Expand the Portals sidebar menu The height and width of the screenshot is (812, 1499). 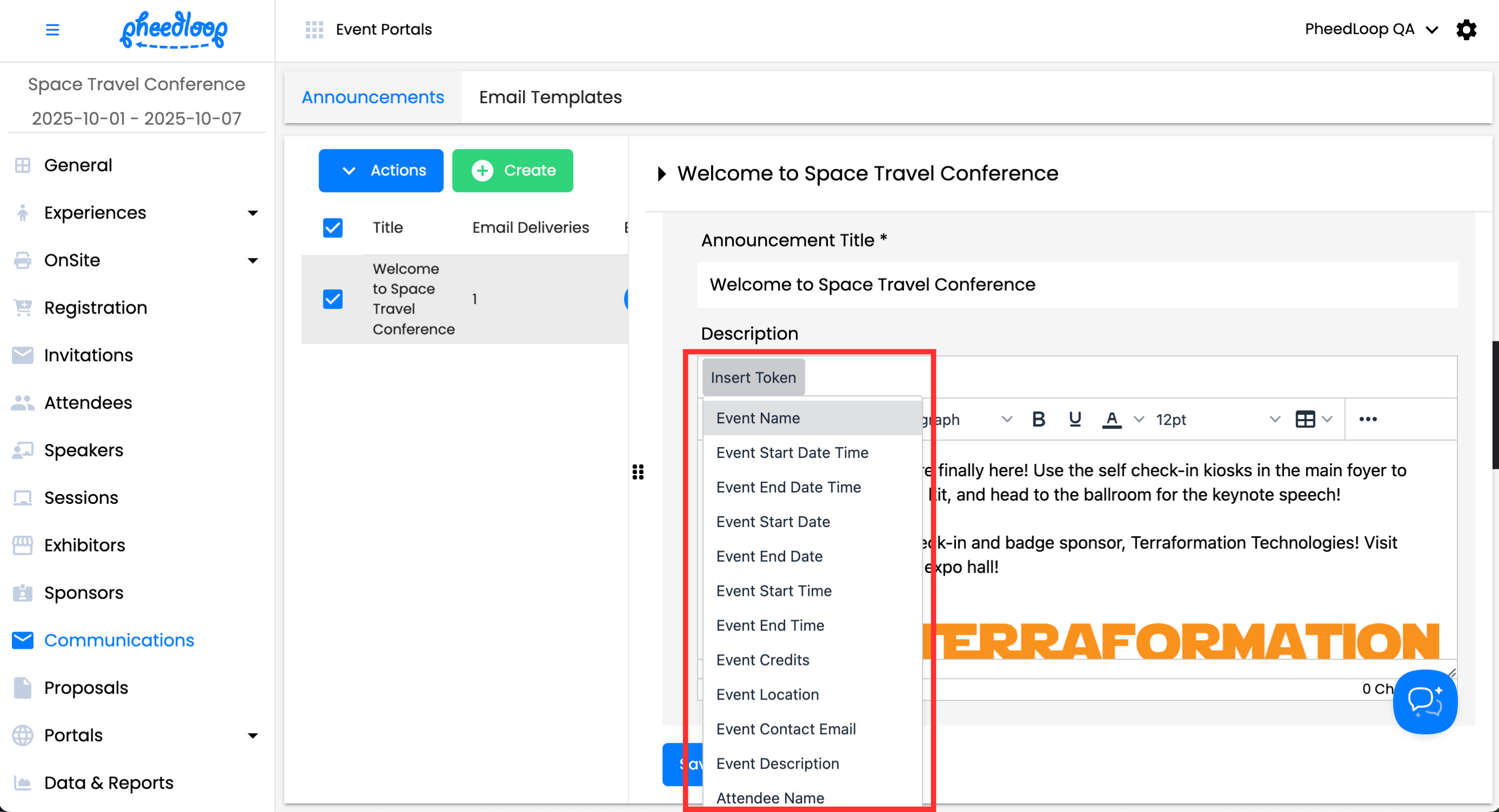point(253,735)
